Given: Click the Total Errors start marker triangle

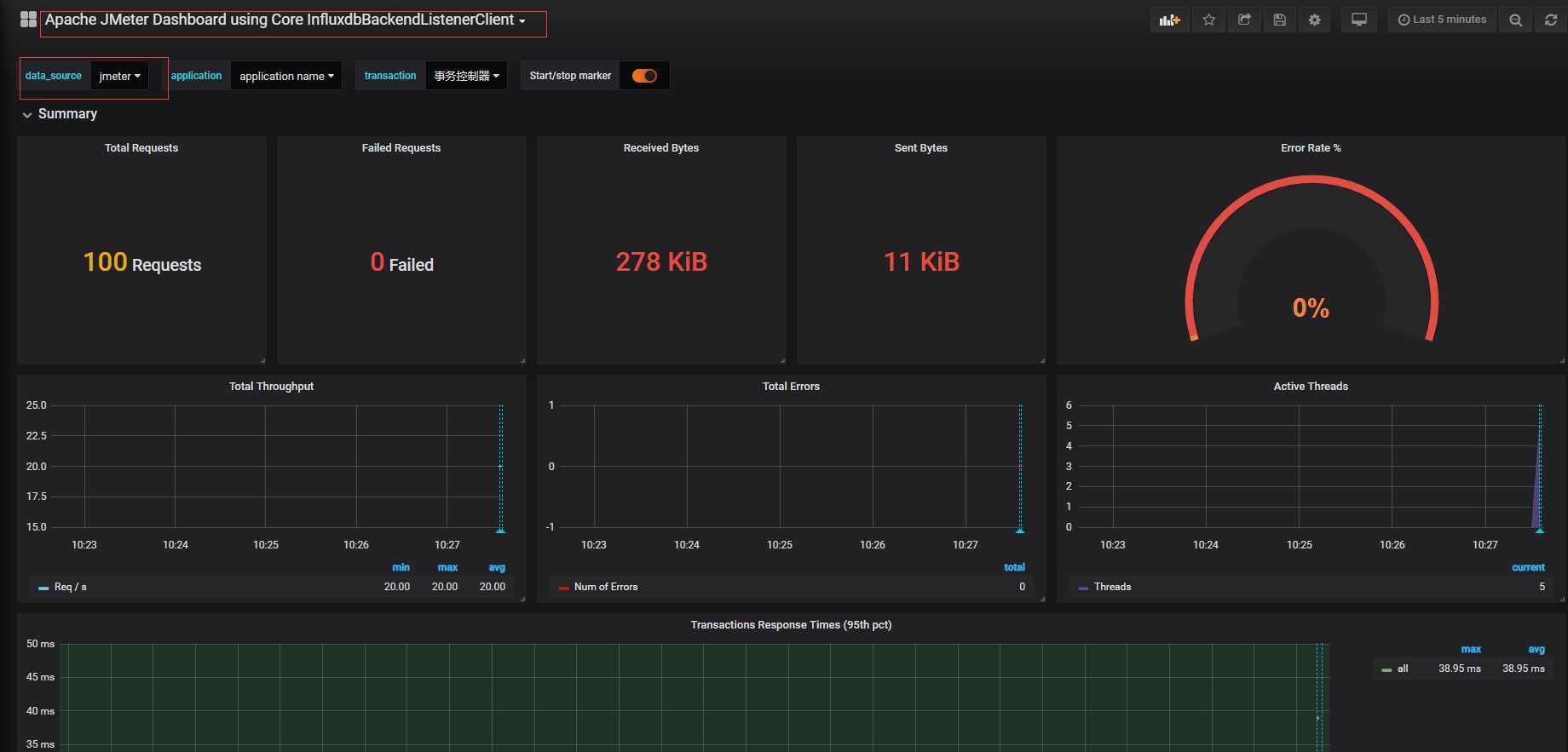Looking at the screenshot, I should [x=1020, y=531].
